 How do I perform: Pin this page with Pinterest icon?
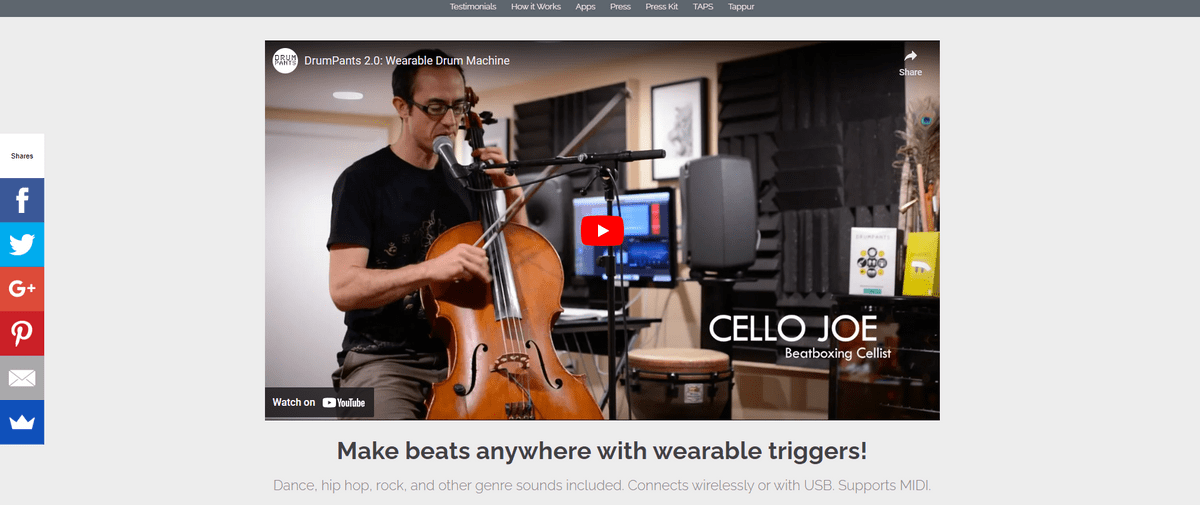[x=22, y=333]
